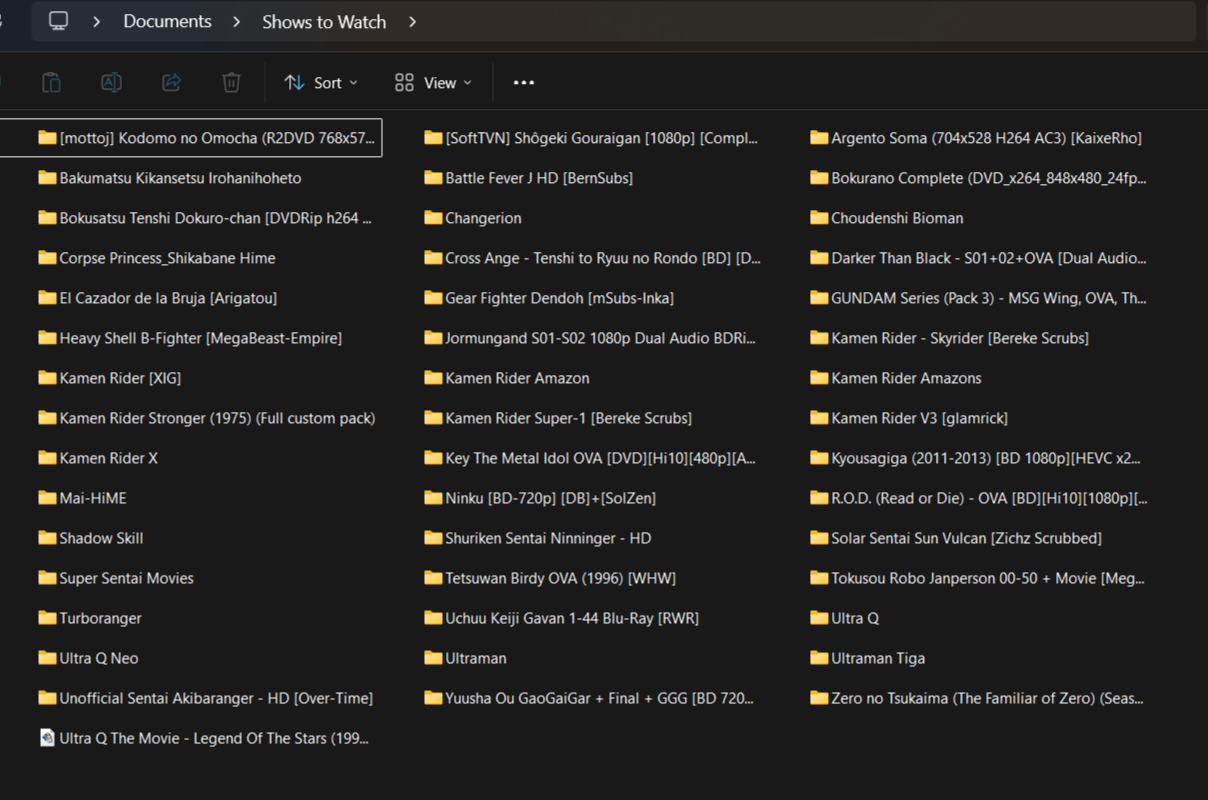Select Yuusha Ou GaoGaiGar folder name
This screenshot has width=1208, height=800.
[x=599, y=698]
